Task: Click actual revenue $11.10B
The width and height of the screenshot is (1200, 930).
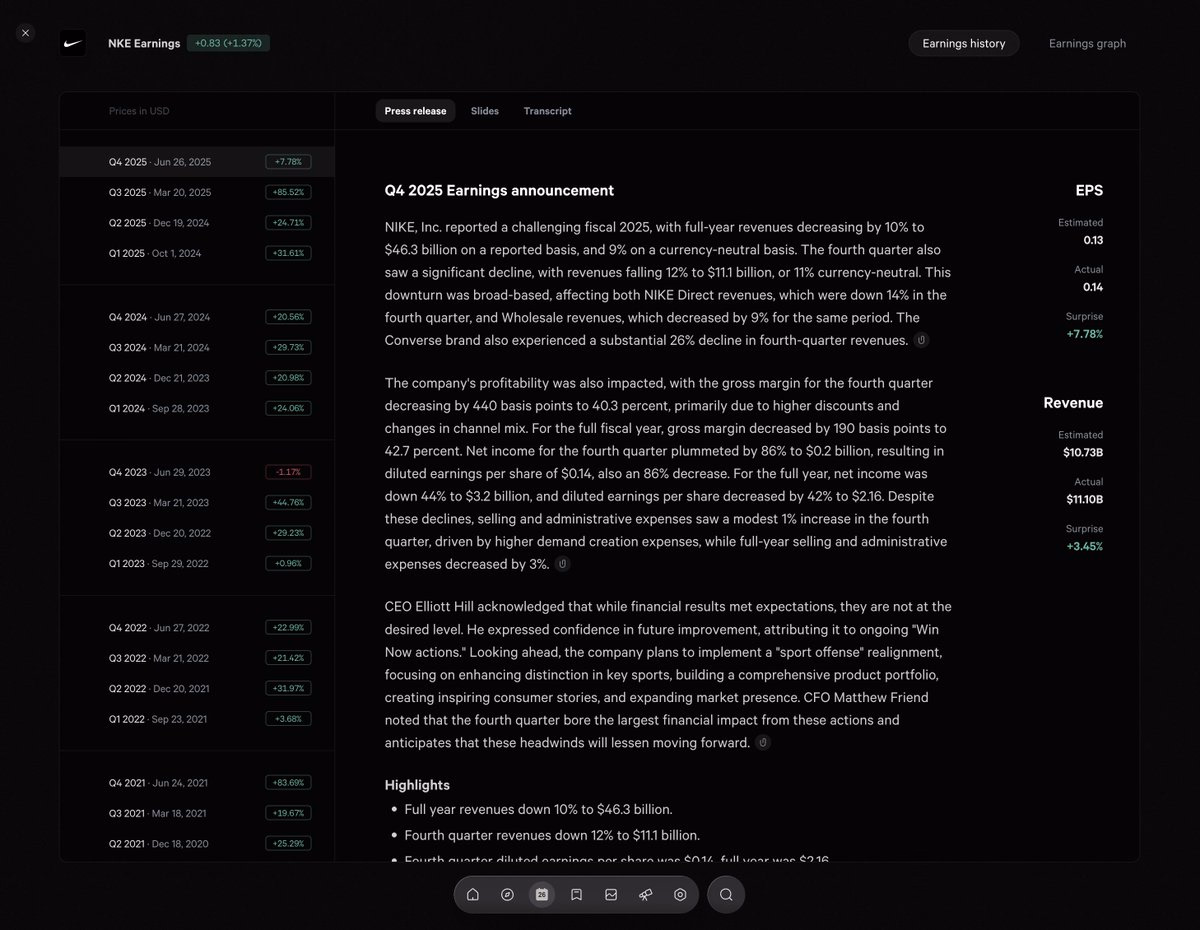Action: coord(1084,499)
